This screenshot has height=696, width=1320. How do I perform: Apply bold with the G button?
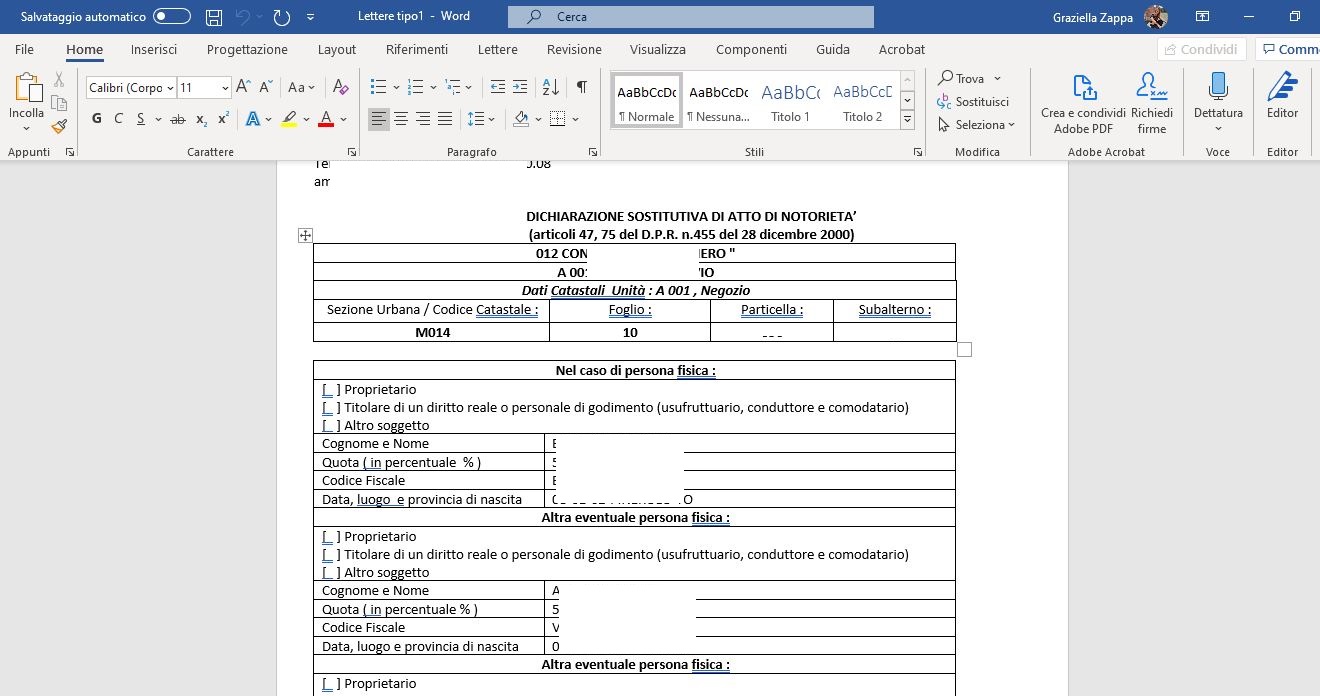pyautogui.click(x=97, y=119)
